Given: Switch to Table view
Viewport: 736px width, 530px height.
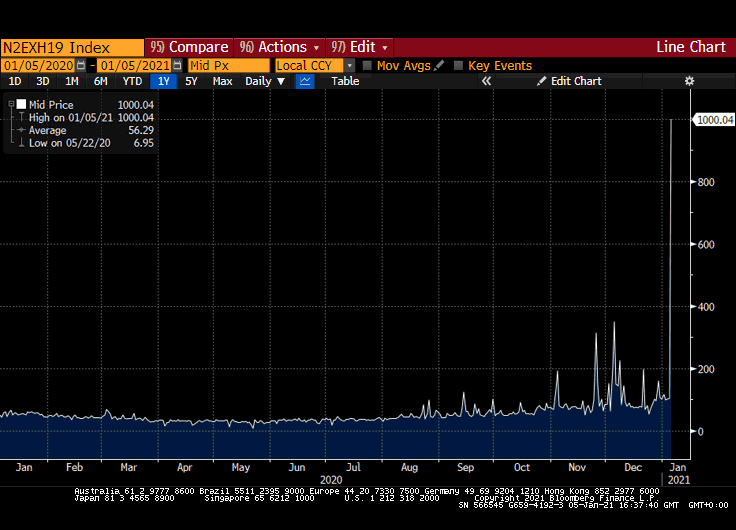Looking at the screenshot, I should pyautogui.click(x=345, y=81).
